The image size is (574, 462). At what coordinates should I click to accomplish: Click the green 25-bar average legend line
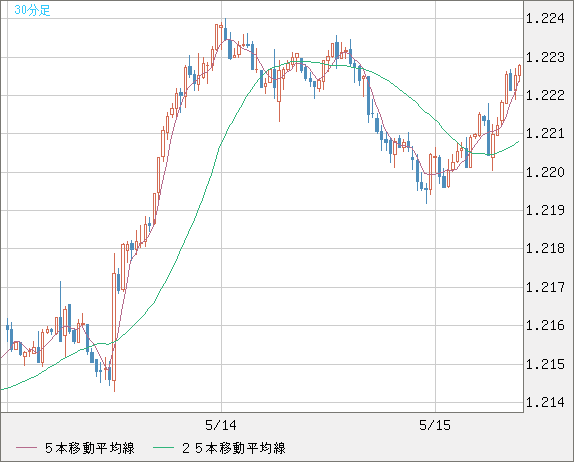tap(163, 447)
